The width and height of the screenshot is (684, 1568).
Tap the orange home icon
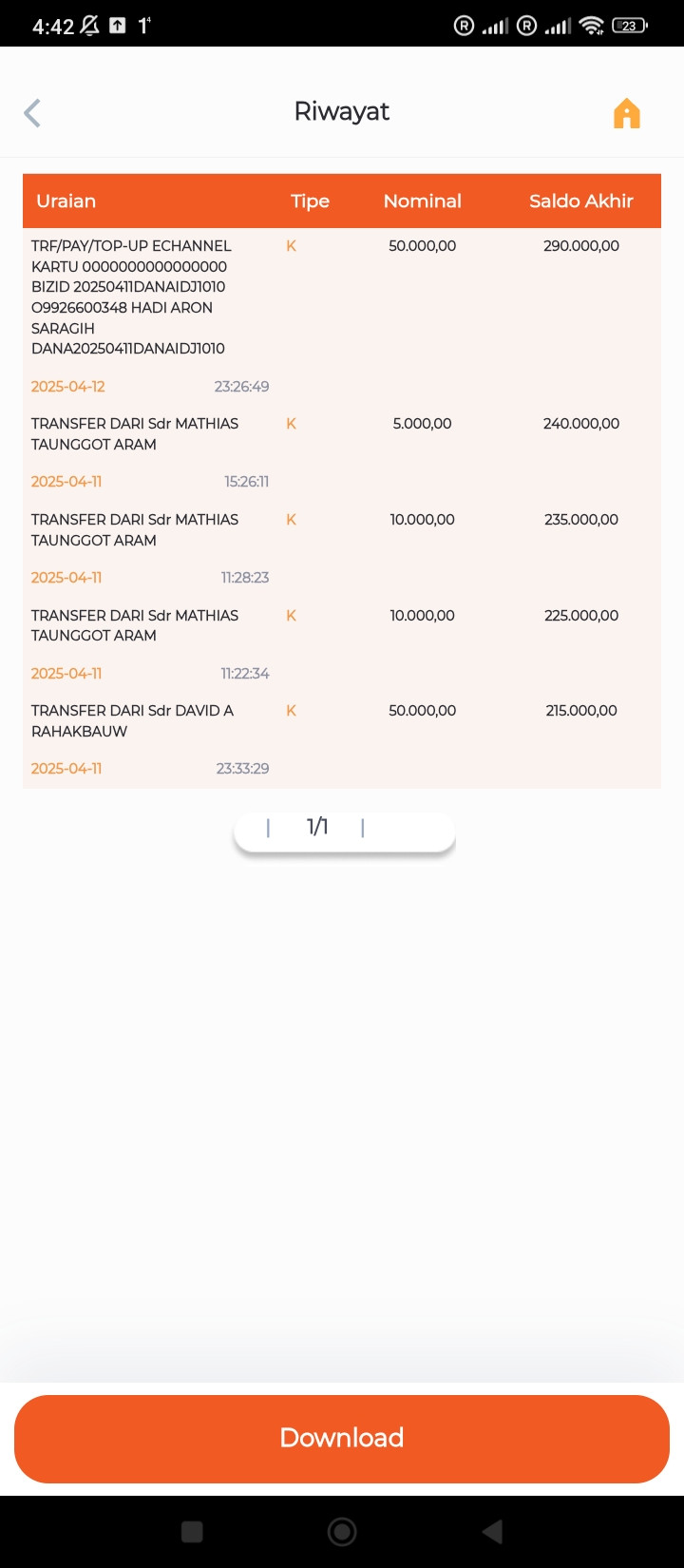point(626,113)
